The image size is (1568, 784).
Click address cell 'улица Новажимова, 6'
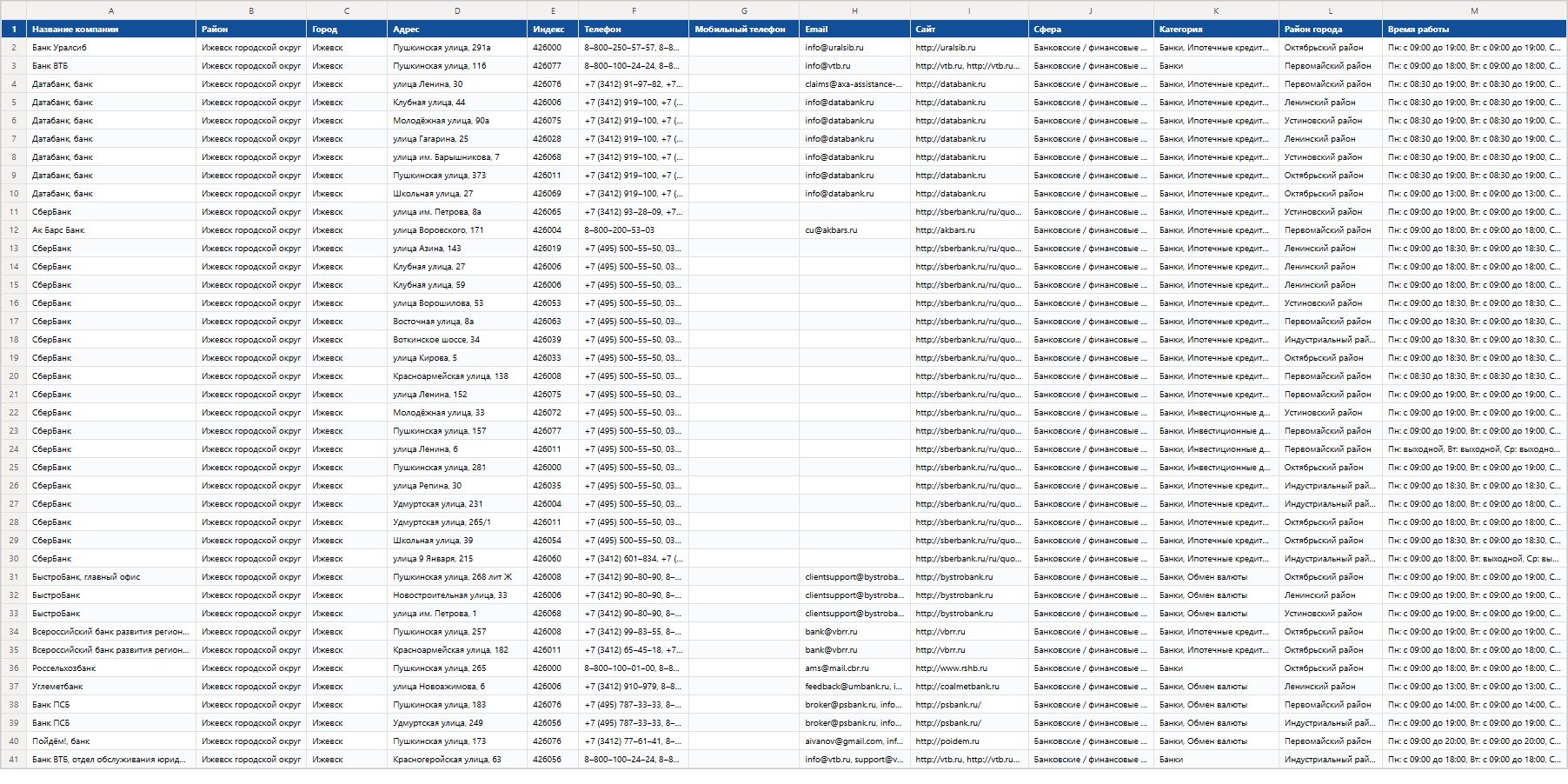[x=457, y=687]
